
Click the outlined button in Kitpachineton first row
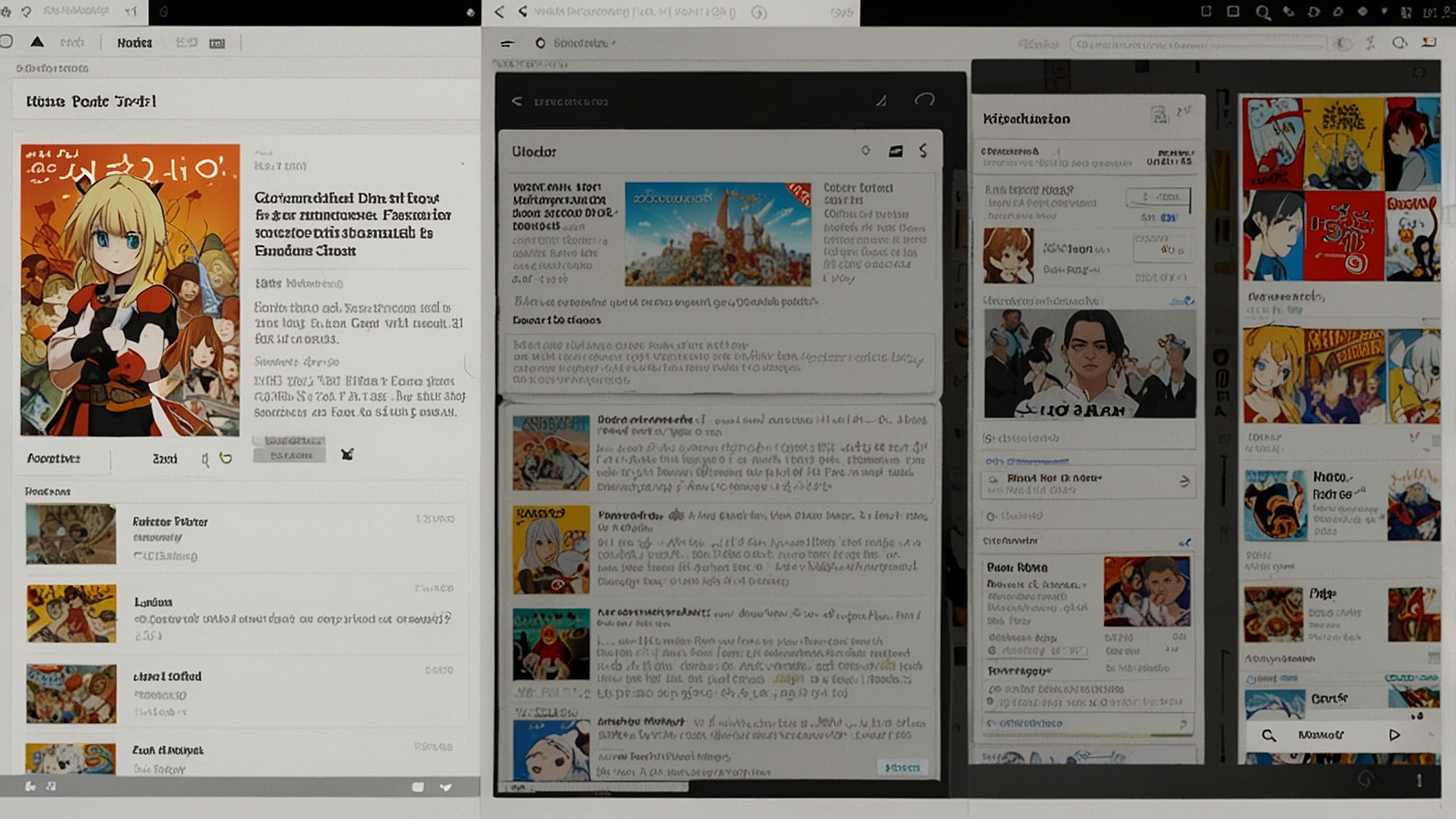coord(1159,197)
